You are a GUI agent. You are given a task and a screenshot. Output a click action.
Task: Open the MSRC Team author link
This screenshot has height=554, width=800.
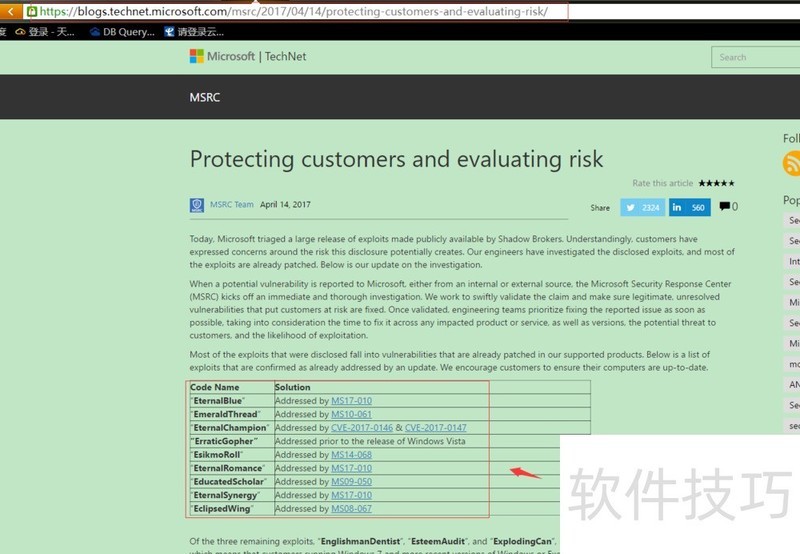232,205
